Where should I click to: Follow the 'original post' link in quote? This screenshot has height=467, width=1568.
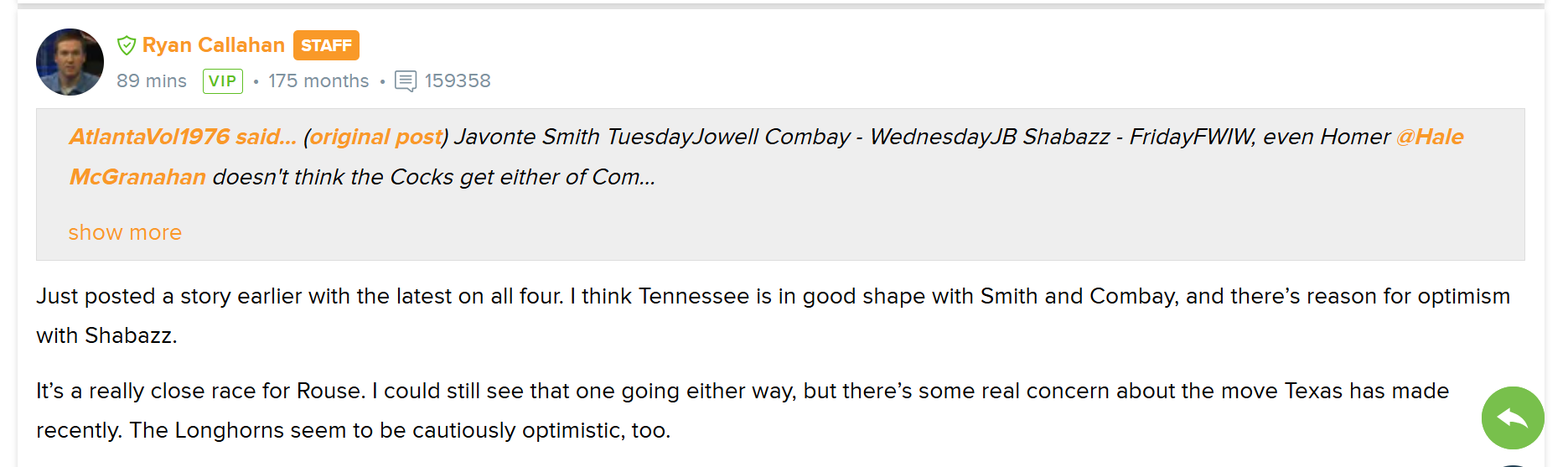pos(376,137)
